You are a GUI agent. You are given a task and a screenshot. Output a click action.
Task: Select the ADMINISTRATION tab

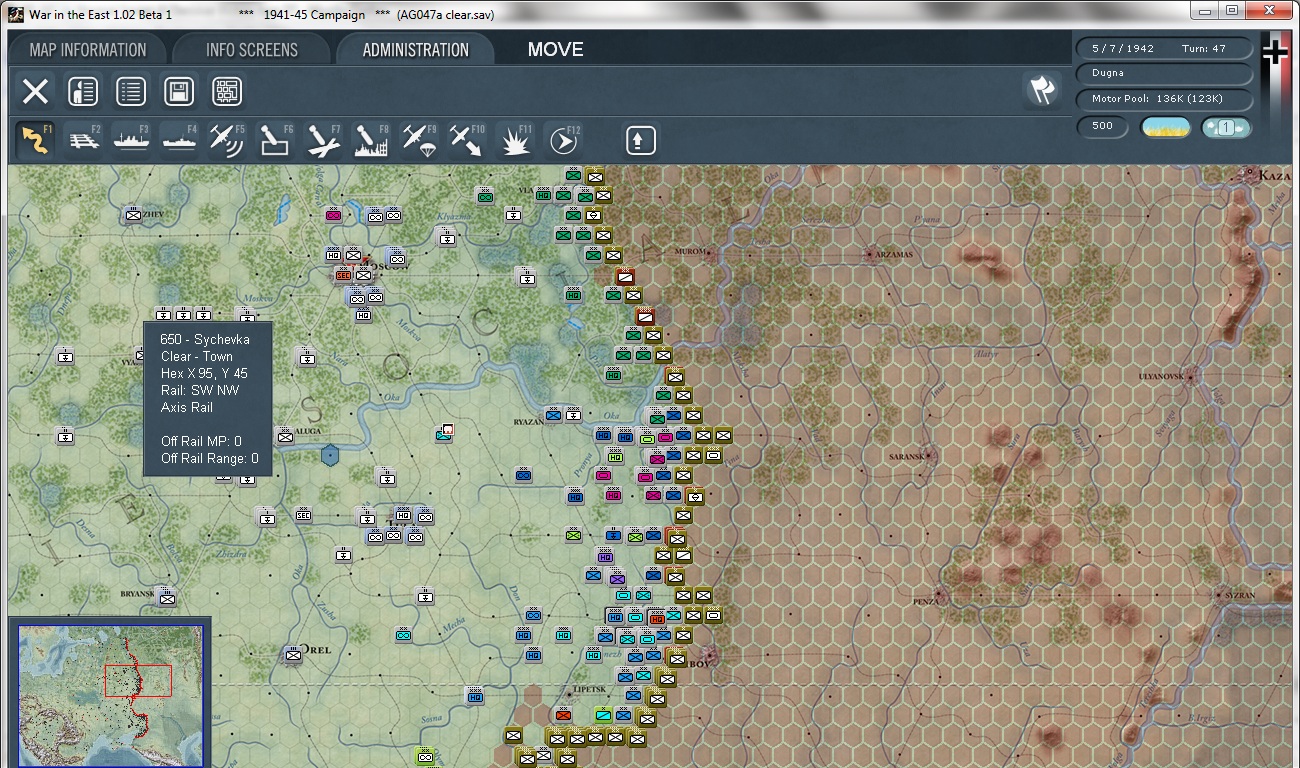415,50
